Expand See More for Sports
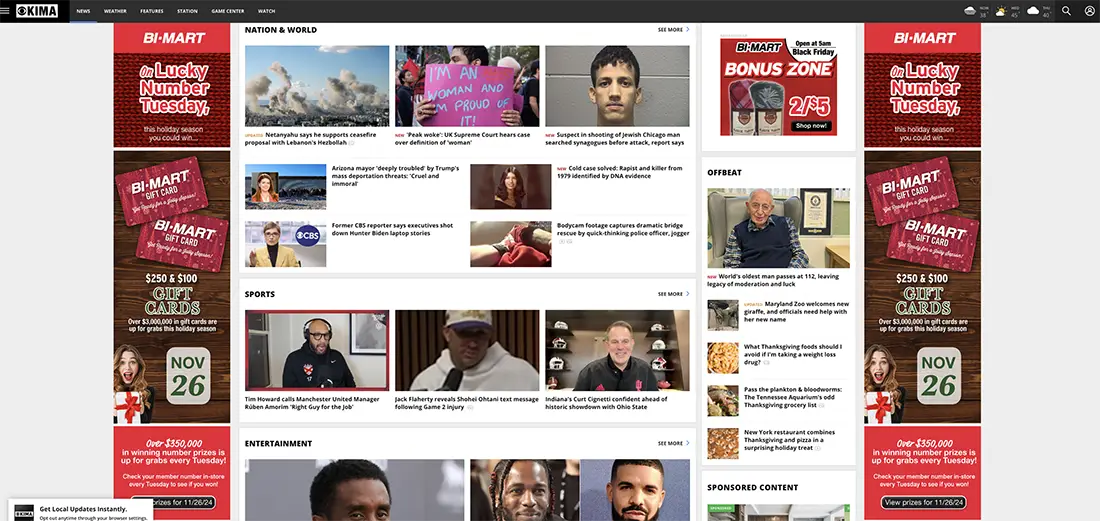 point(673,295)
